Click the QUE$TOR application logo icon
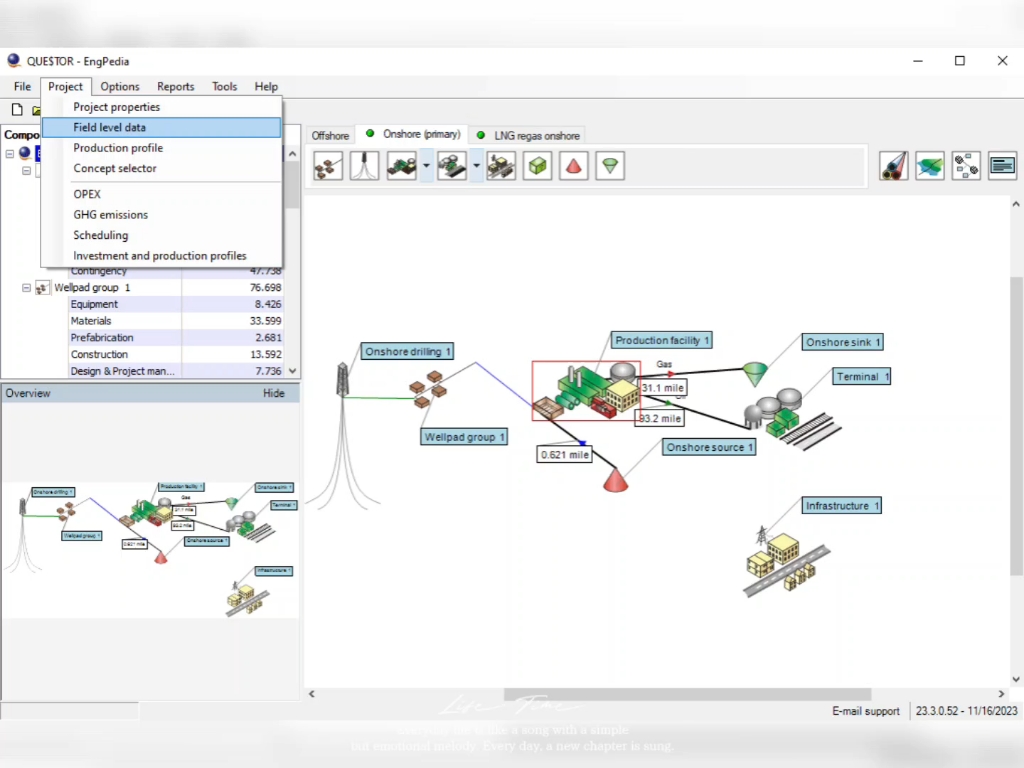Viewport: 1024px width, 768px height. point(14,61)
